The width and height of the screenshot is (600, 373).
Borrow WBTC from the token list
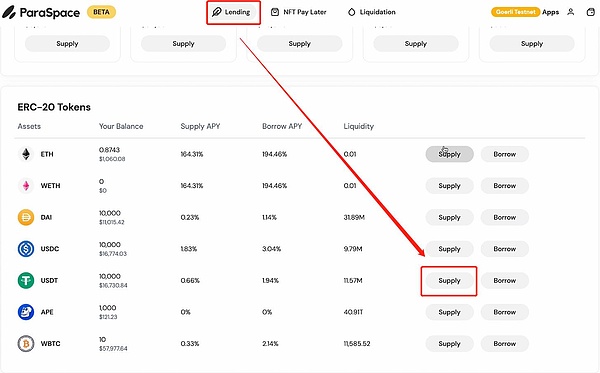tap(505, 344)
